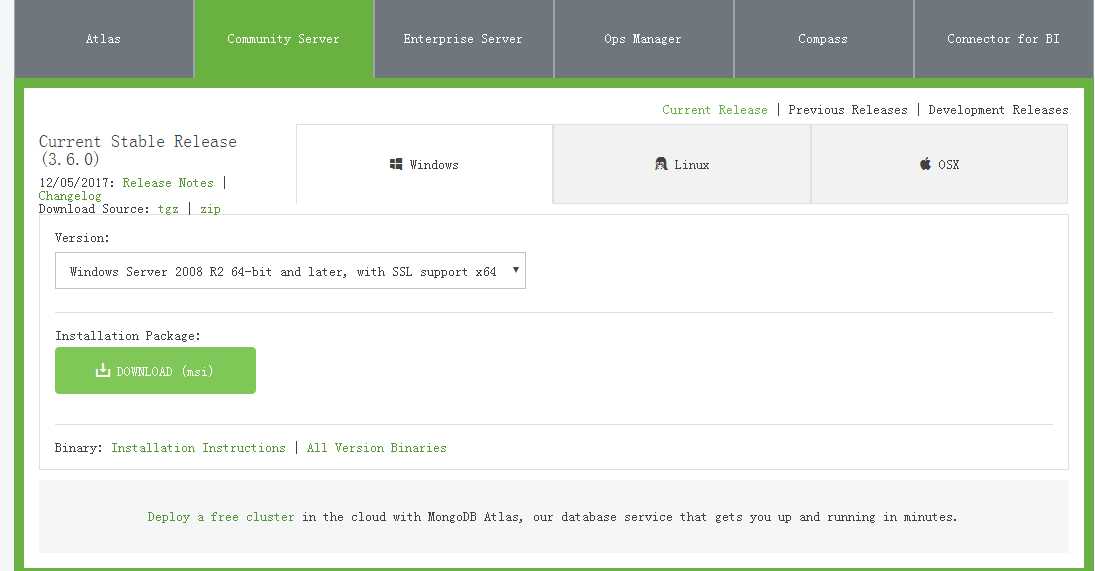Open All Version Binaries link
Viewport: 1095px width, 571px height.
point(376,447)
